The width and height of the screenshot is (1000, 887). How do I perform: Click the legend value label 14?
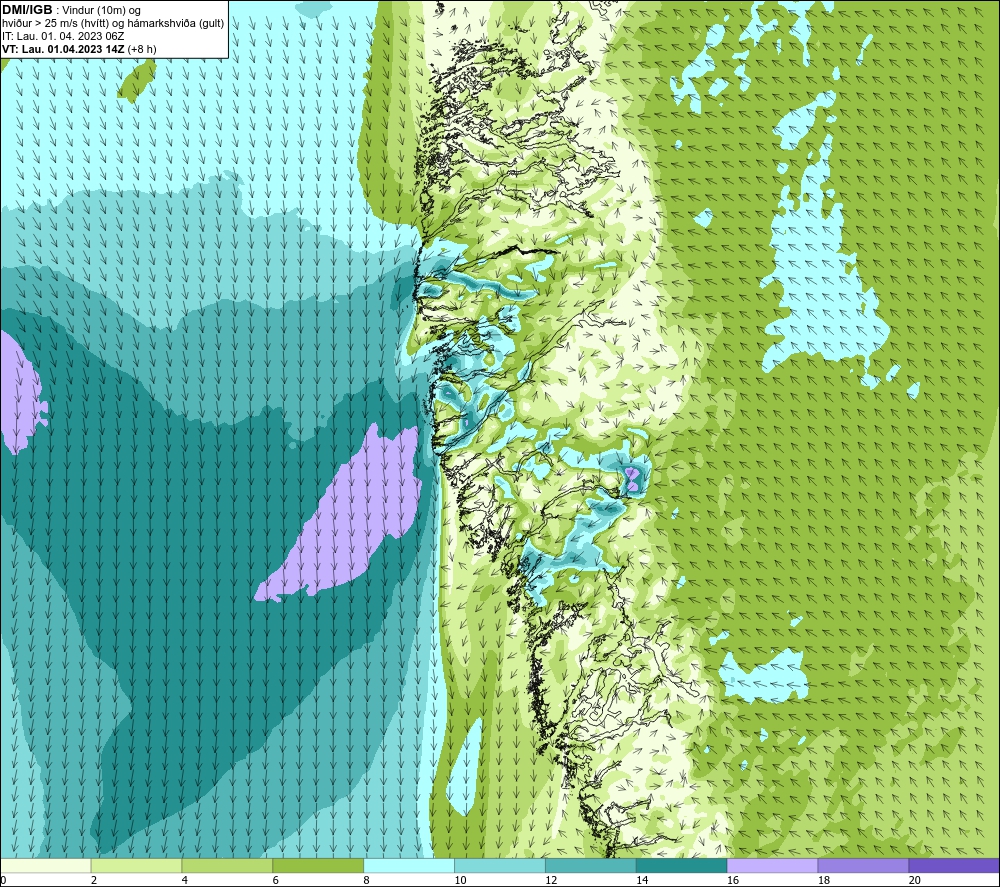(641, 881)
